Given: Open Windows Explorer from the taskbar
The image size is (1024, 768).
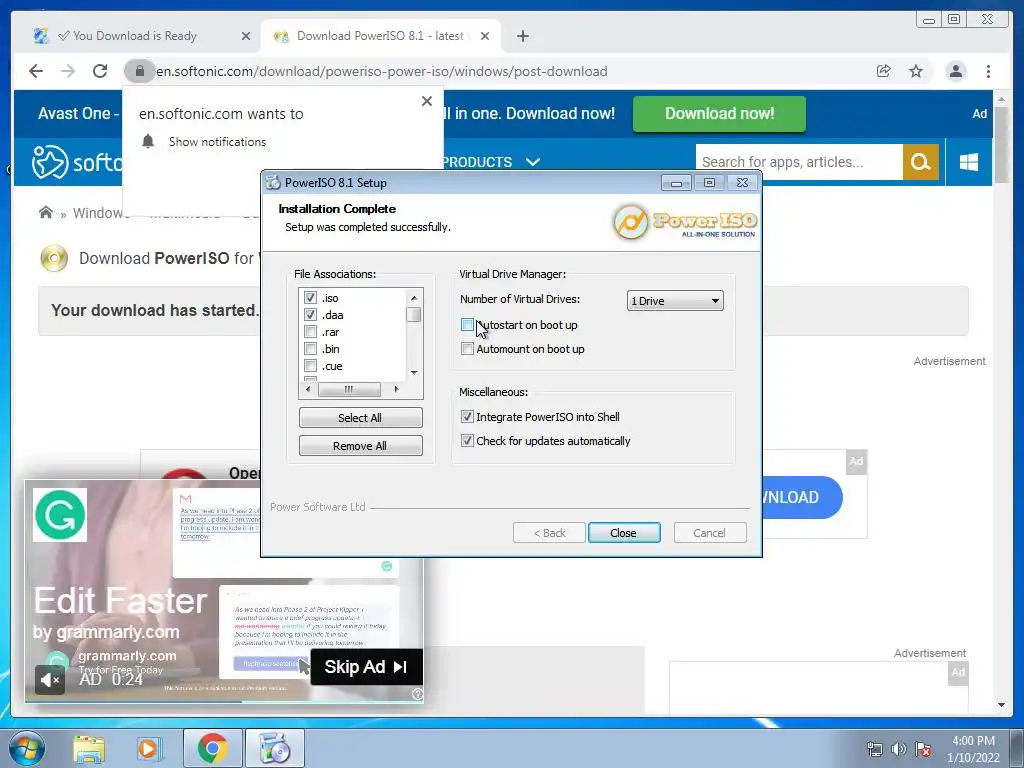Looking at the screenshot, I should [89, 748].
